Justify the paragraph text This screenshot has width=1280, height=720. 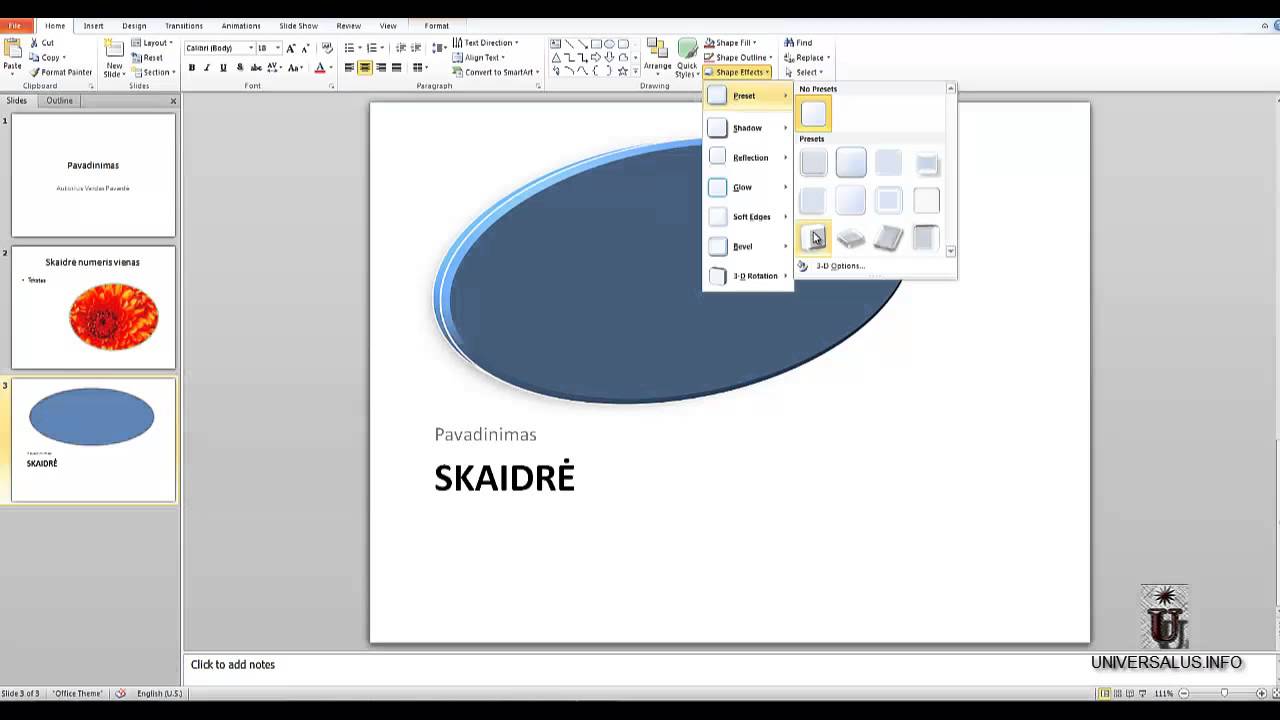pos(397,68)
